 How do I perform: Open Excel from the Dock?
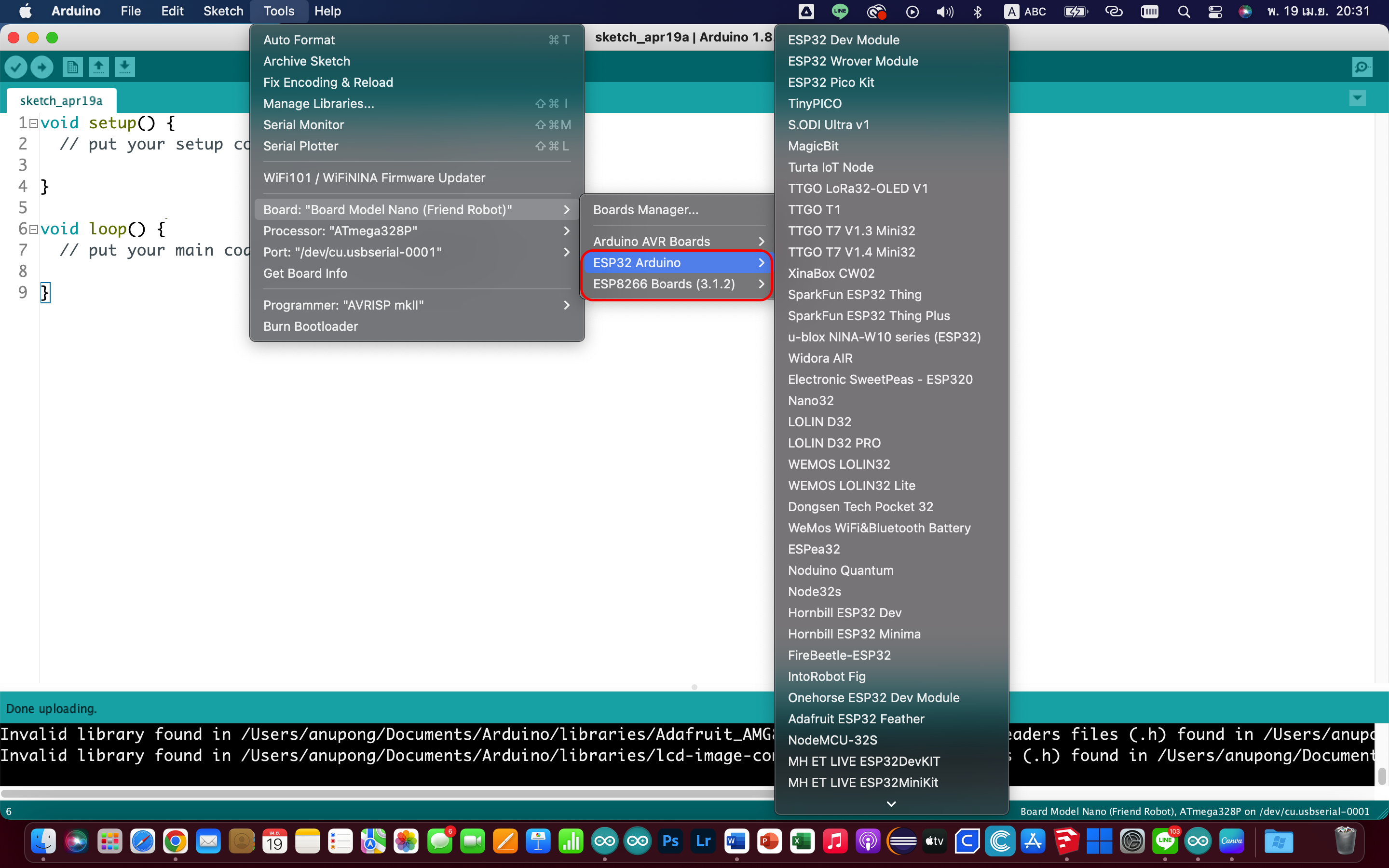(x=803, y=842)
